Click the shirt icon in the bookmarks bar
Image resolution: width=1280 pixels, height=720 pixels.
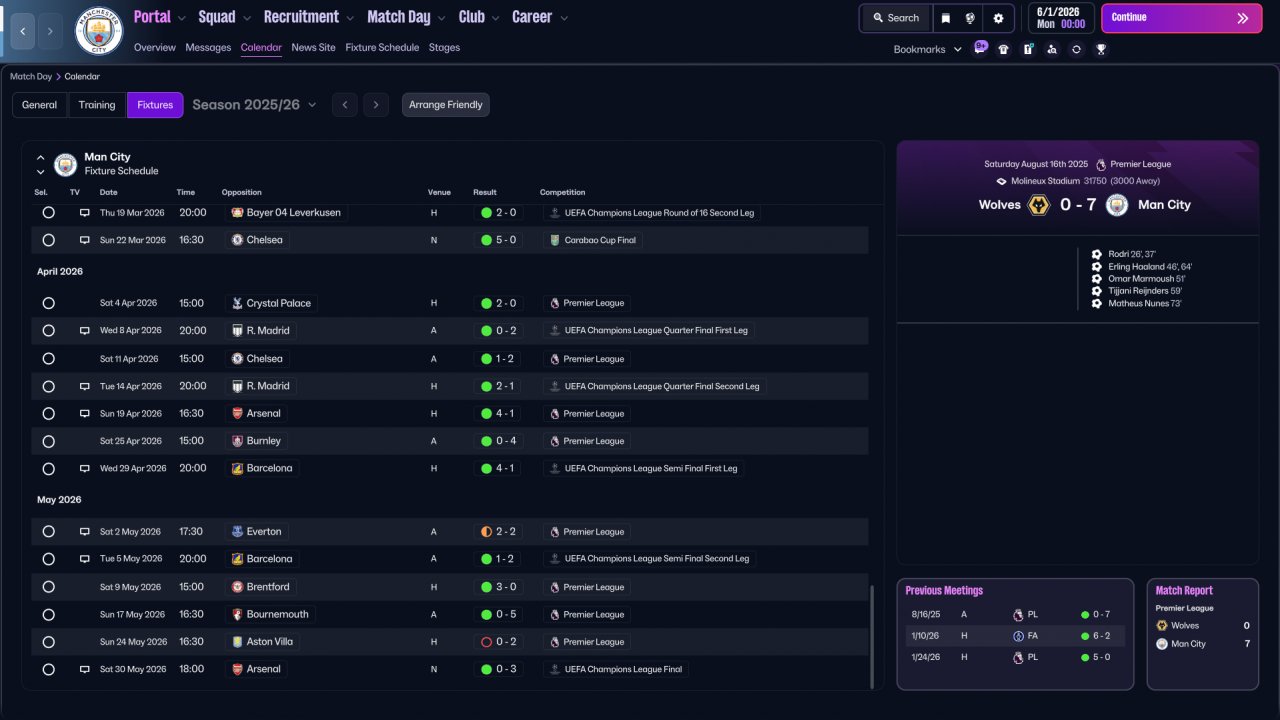1004,49
